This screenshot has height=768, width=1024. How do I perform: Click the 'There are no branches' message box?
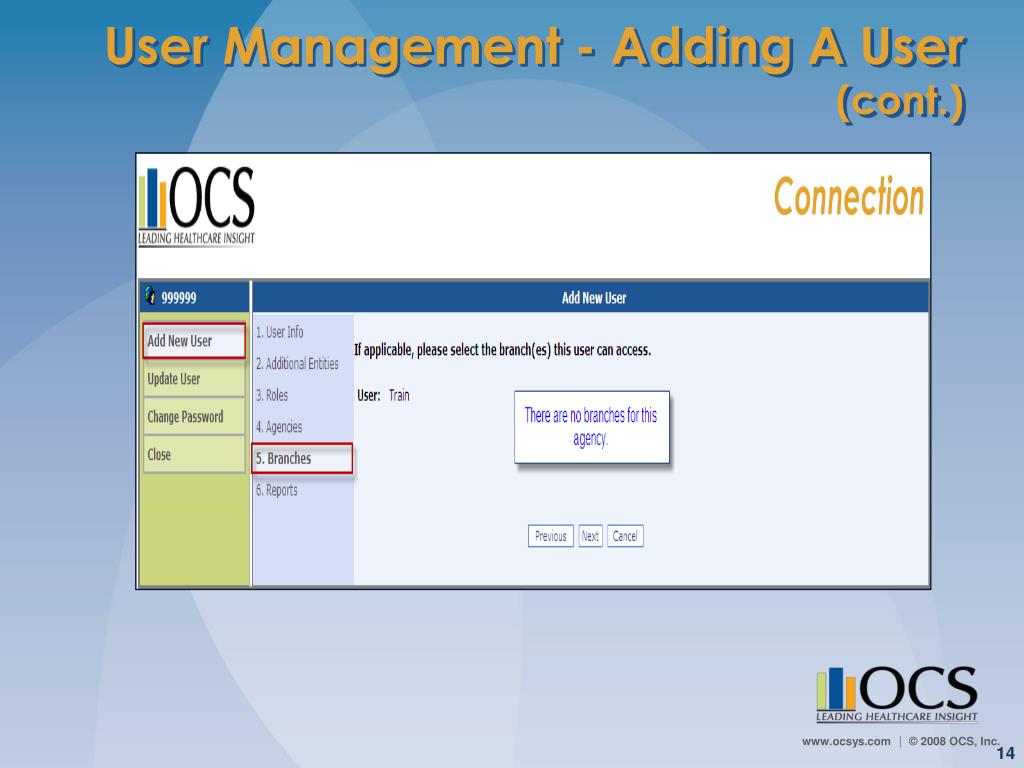click(592, 427)
